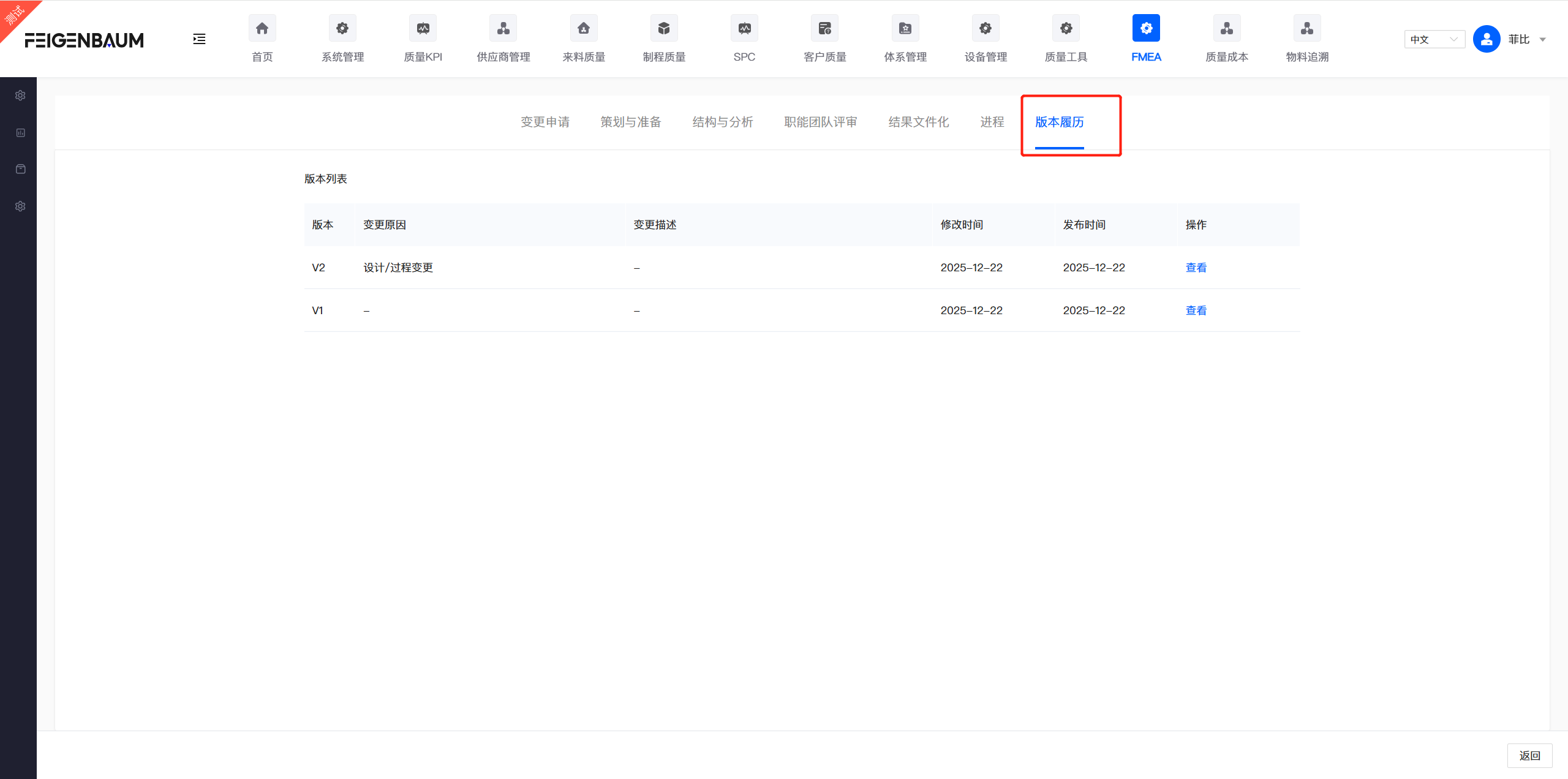Switch to the 结构与分析 tab

point(722,122)
